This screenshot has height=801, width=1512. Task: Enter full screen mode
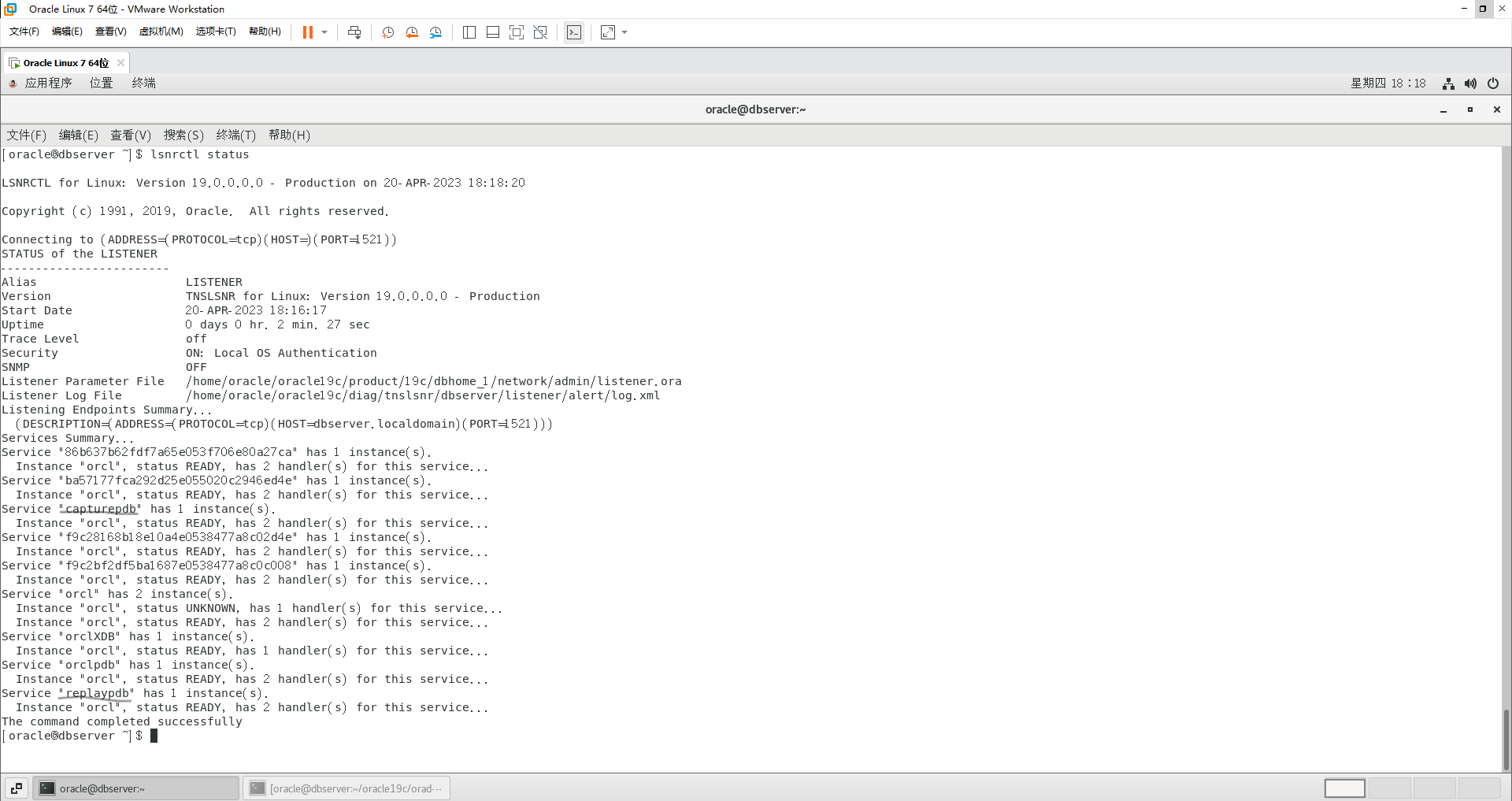[517, 32]
